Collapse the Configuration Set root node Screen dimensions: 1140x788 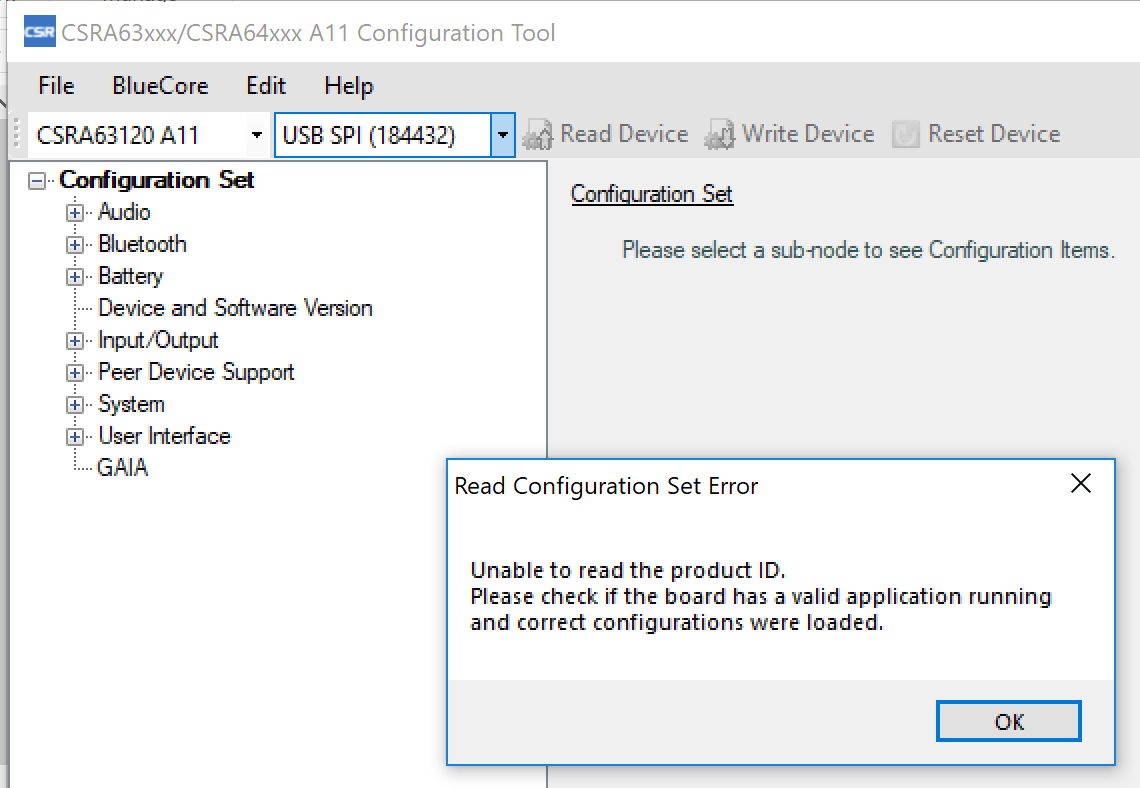(x=37, y=181)
